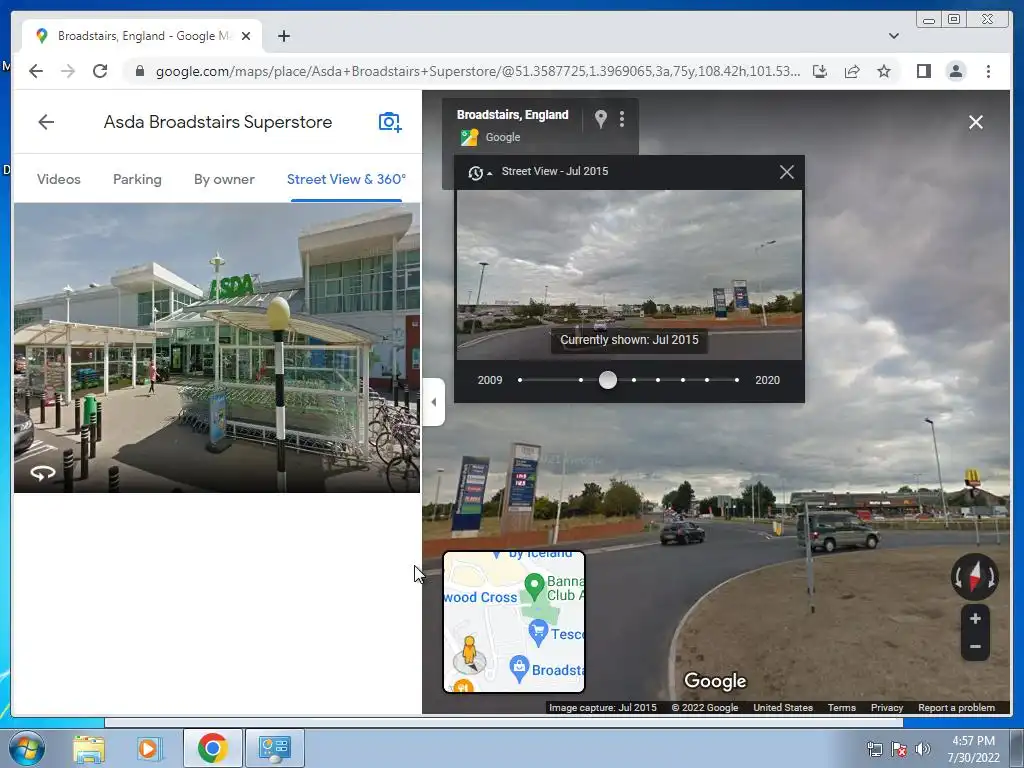
Task: Open the Jul 2015 preview thumbnail
Action: pos(629,275)
